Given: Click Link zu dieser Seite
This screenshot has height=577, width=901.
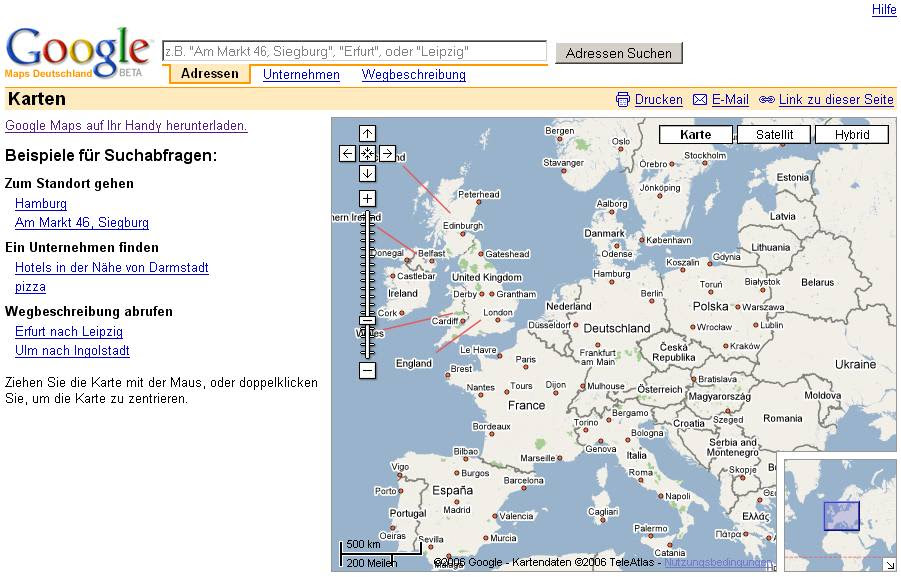Looking at the screenshot, I should pyautogui.click(x=836, y=99).
